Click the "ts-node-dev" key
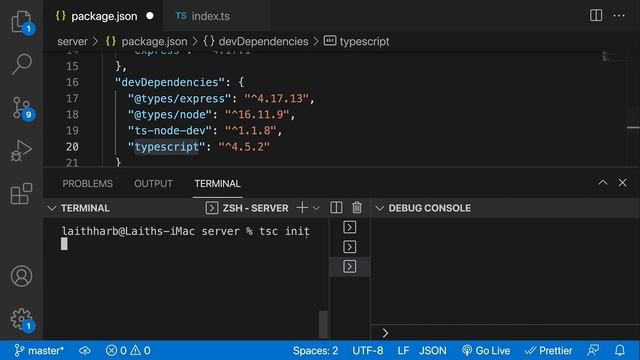 [x=169, y=131]
